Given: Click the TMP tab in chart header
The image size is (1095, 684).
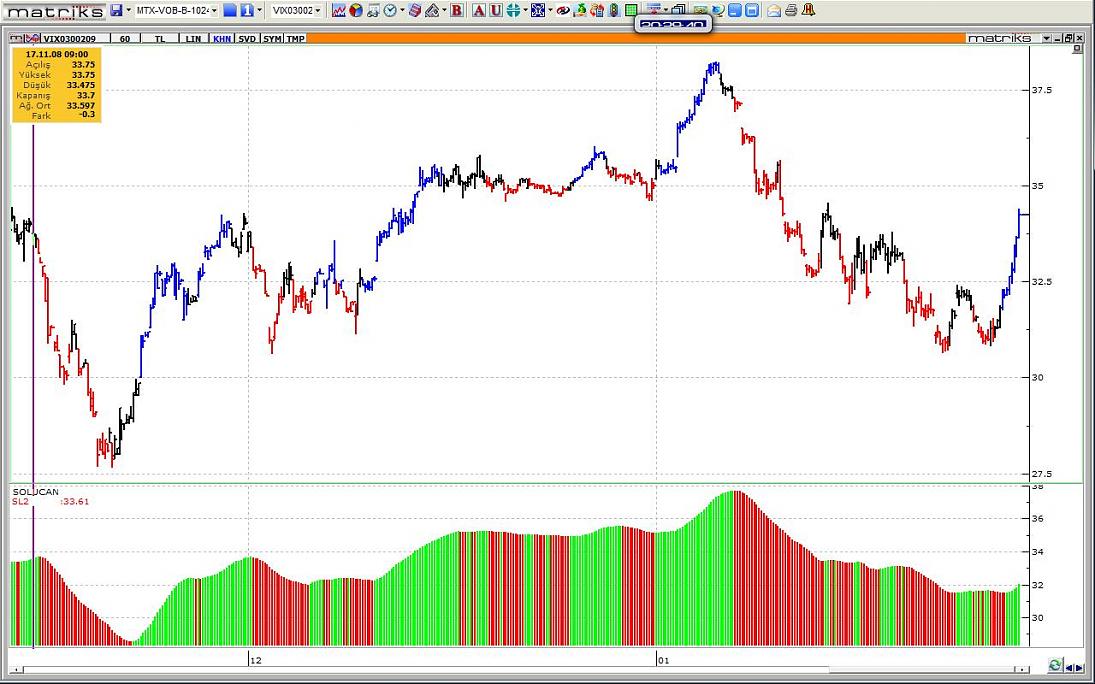Looking at the screenshot, I should (295, 38).
